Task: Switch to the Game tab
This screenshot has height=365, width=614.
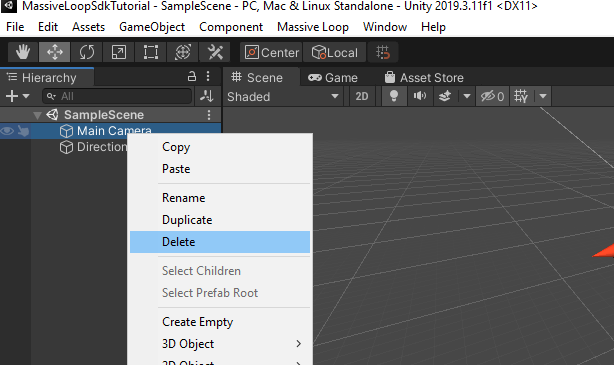Action: point(333,78)
